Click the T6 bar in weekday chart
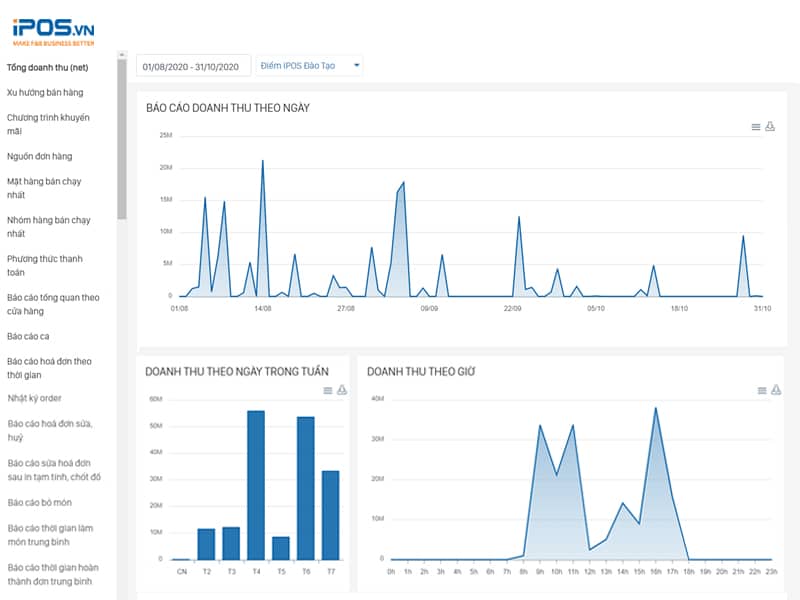 click(305, 488)
